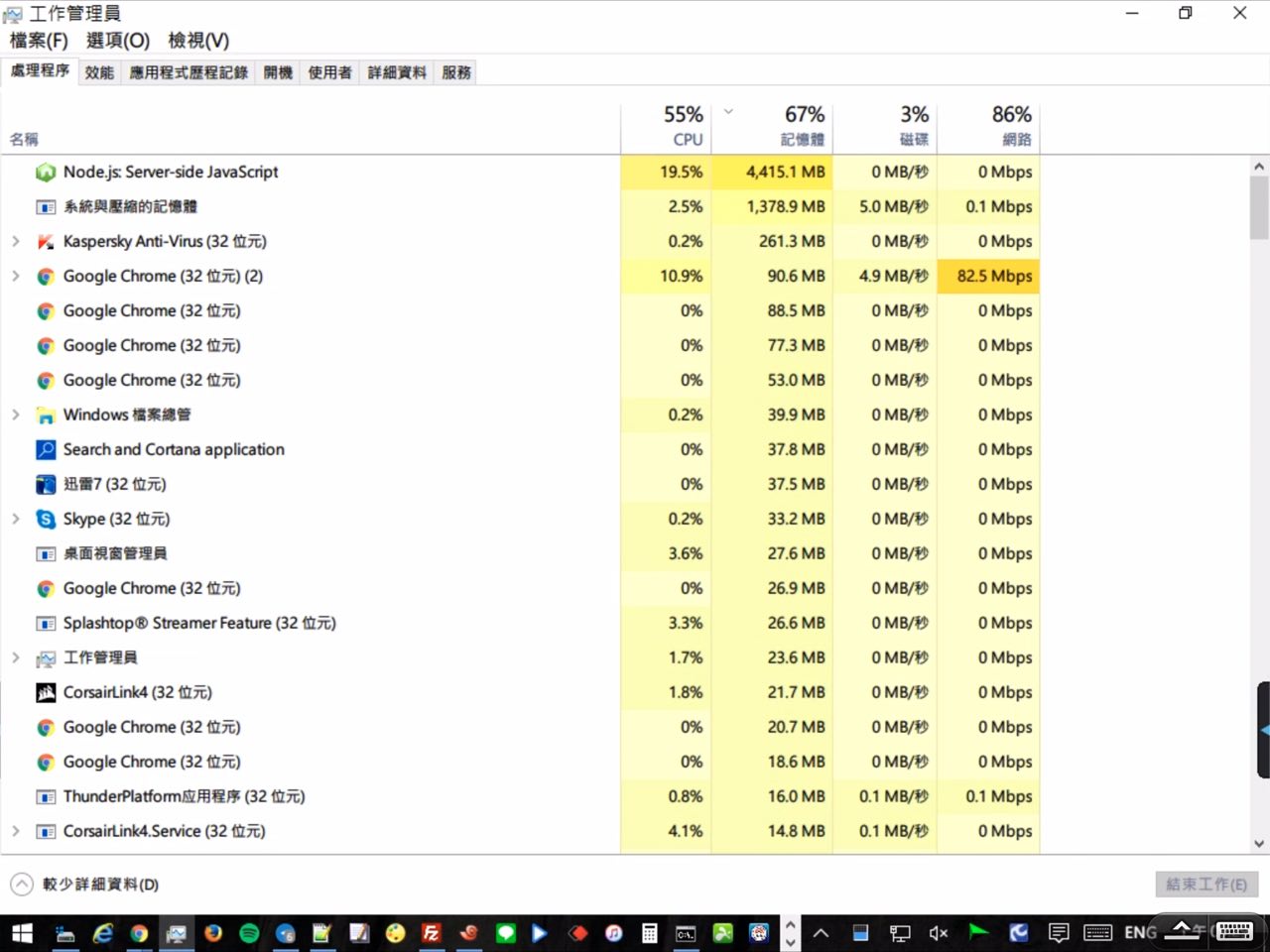Expand the CorsairLink4.Service process group
This screenshot has width=1270, height=952.
[16, 832]
